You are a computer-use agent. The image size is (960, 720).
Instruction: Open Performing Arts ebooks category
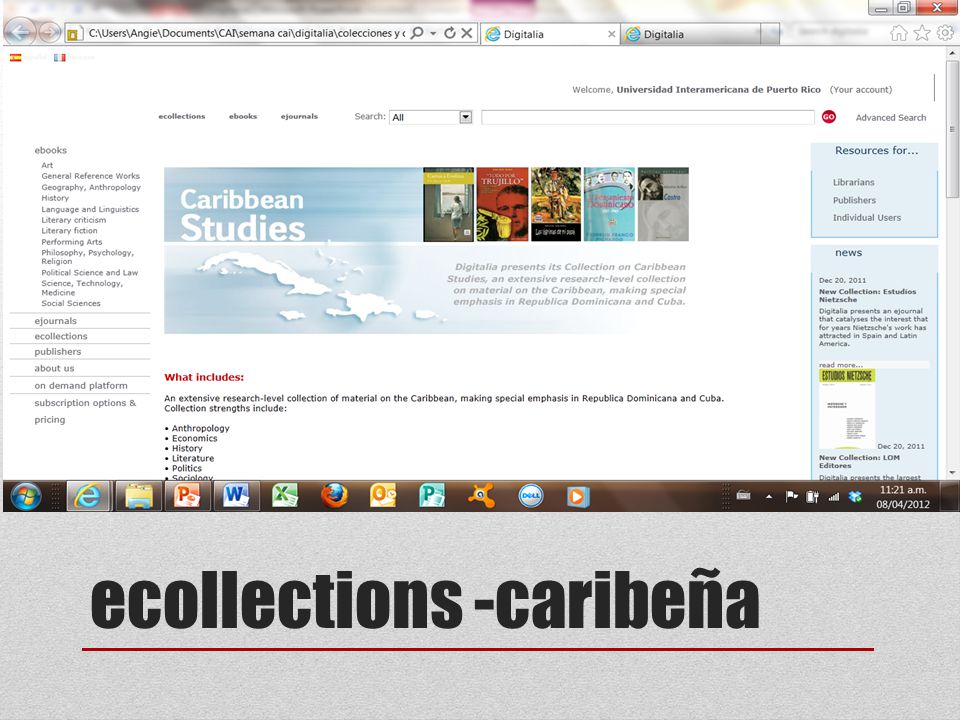[72, 242]
